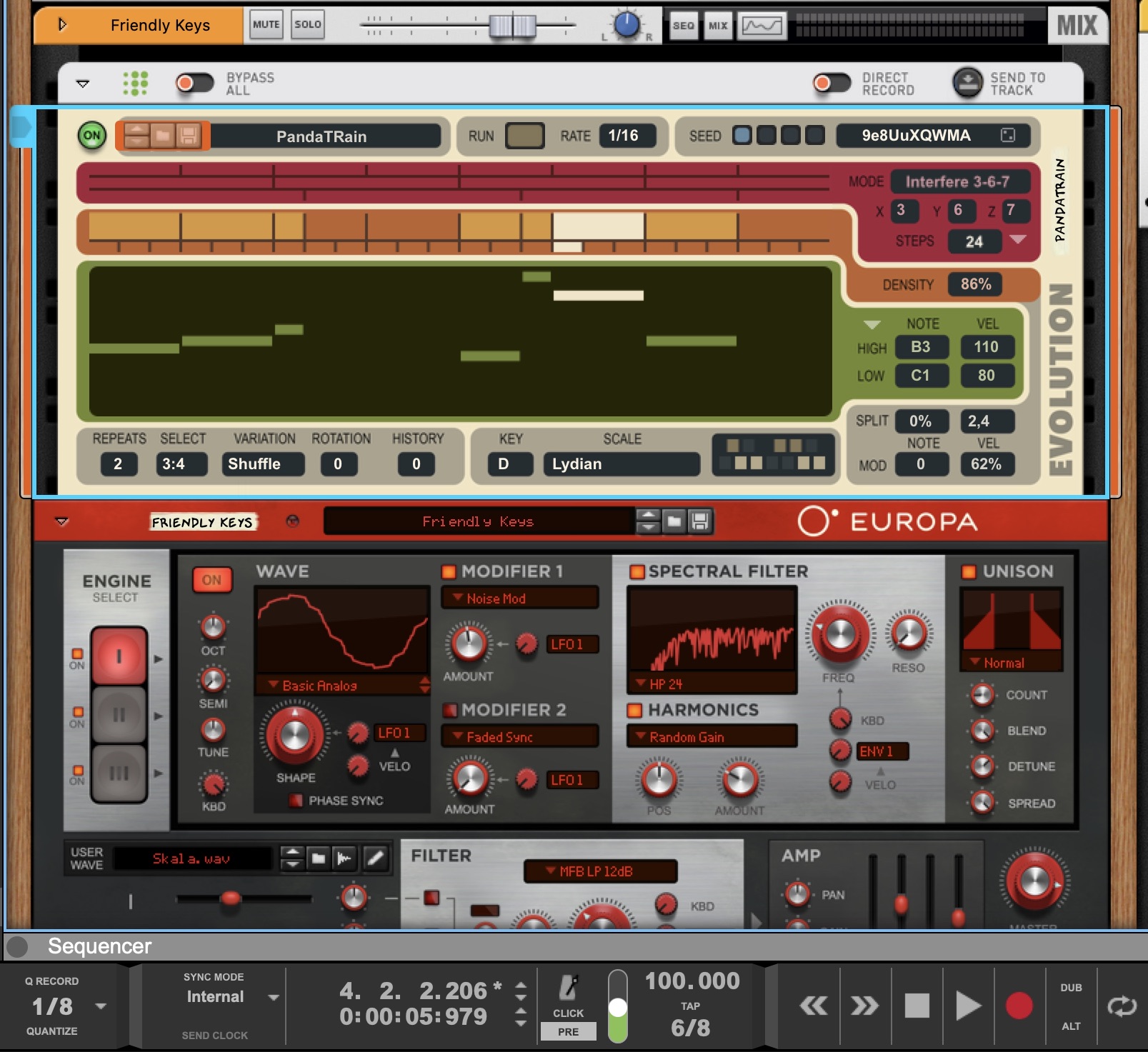Save the Europa patch disk icon
The width and height of the screenshot is (1148, 1052).
[x=700, y=521]
